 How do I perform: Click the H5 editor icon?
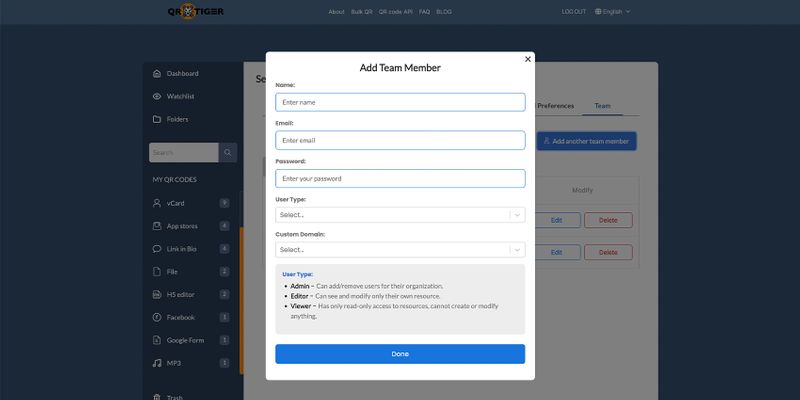click(x=157, y=295)
